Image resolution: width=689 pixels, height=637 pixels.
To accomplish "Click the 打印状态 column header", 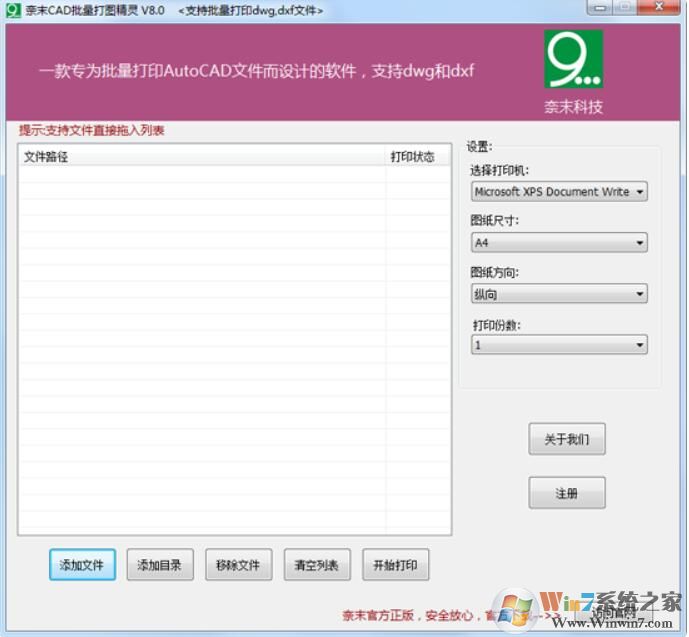I will click(412, 157).
